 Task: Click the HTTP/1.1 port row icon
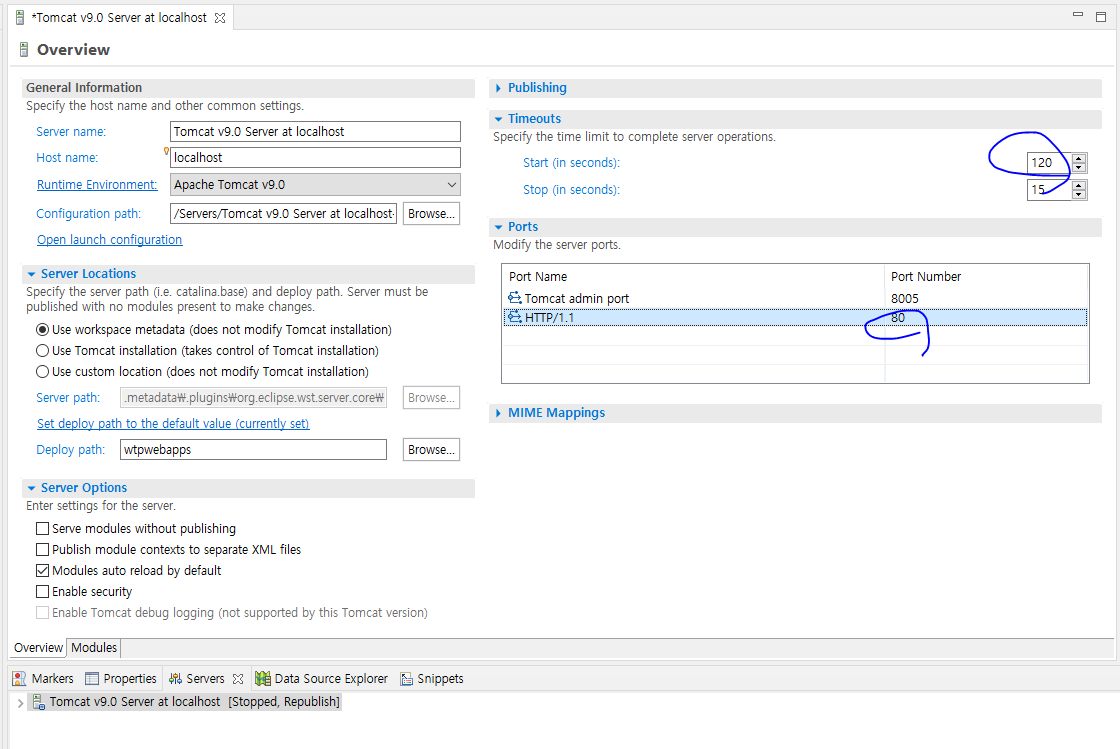(514, 317)
